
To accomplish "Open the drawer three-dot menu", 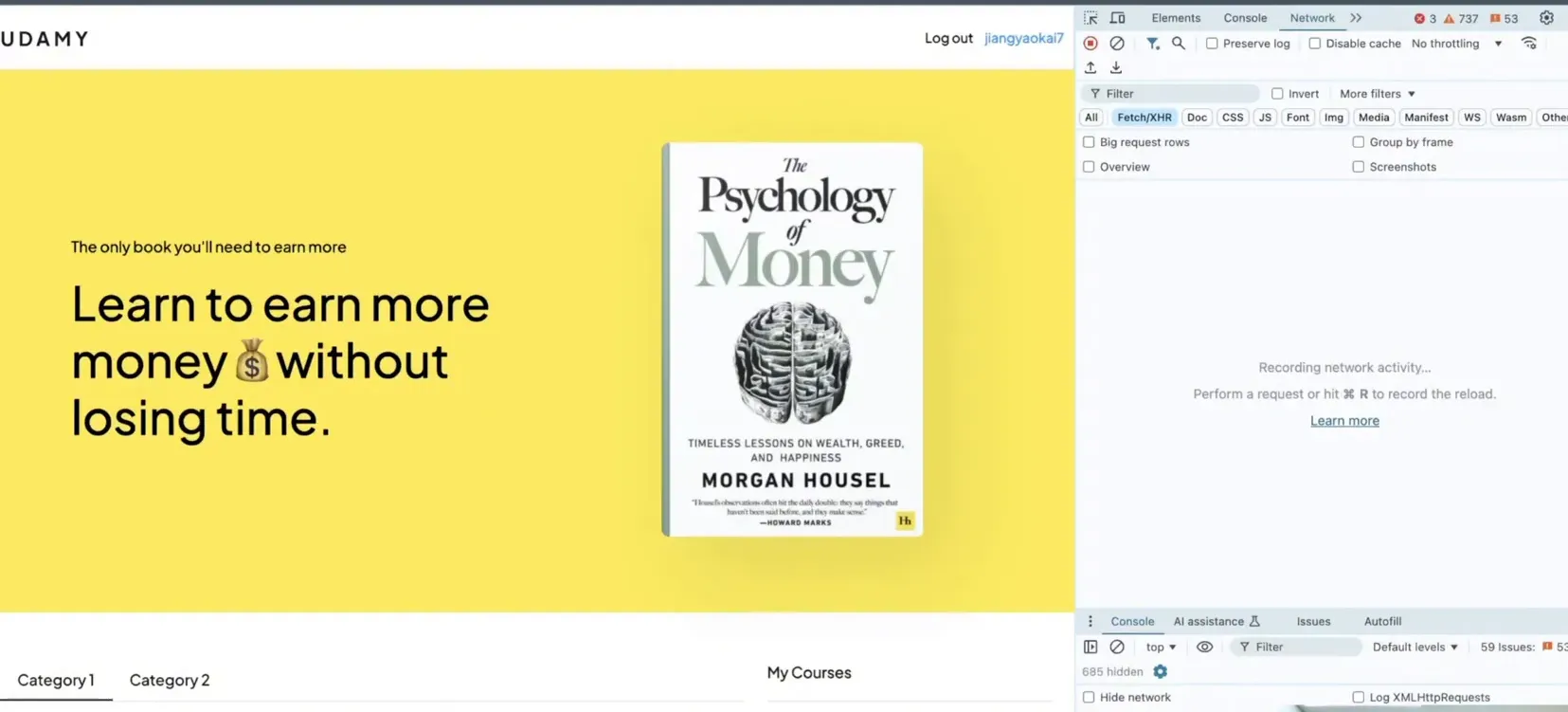I will pyautogui.click(x=1090, y=621).
